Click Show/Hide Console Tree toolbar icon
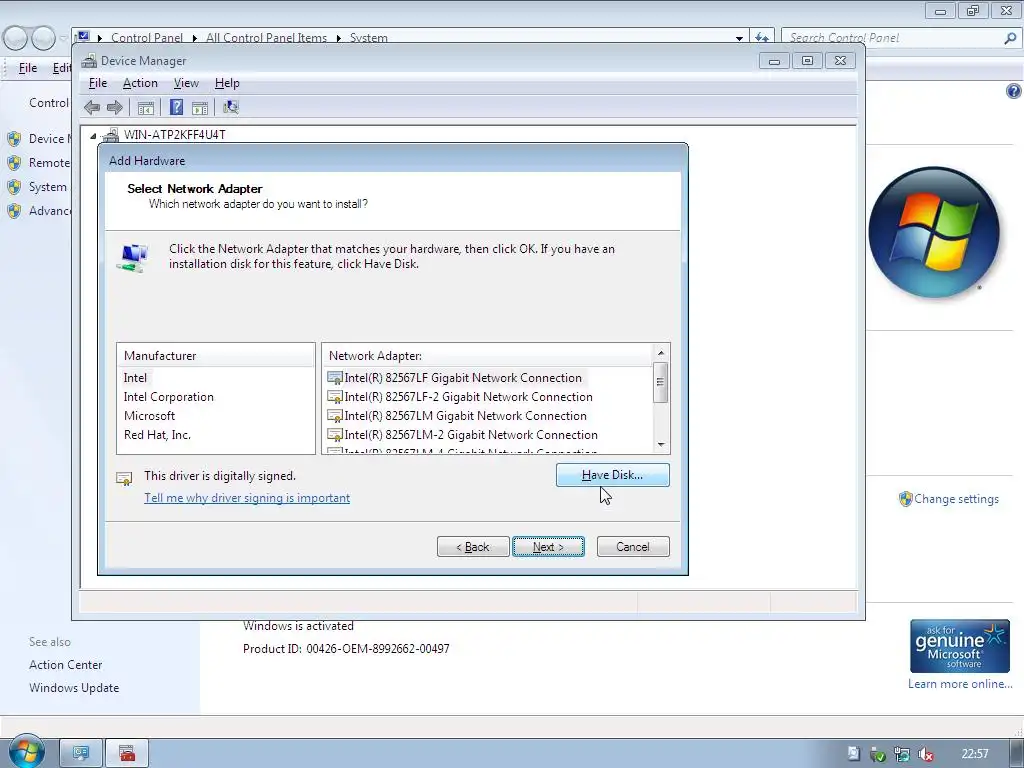This screenshot has height=768, width=1024. 146,108
